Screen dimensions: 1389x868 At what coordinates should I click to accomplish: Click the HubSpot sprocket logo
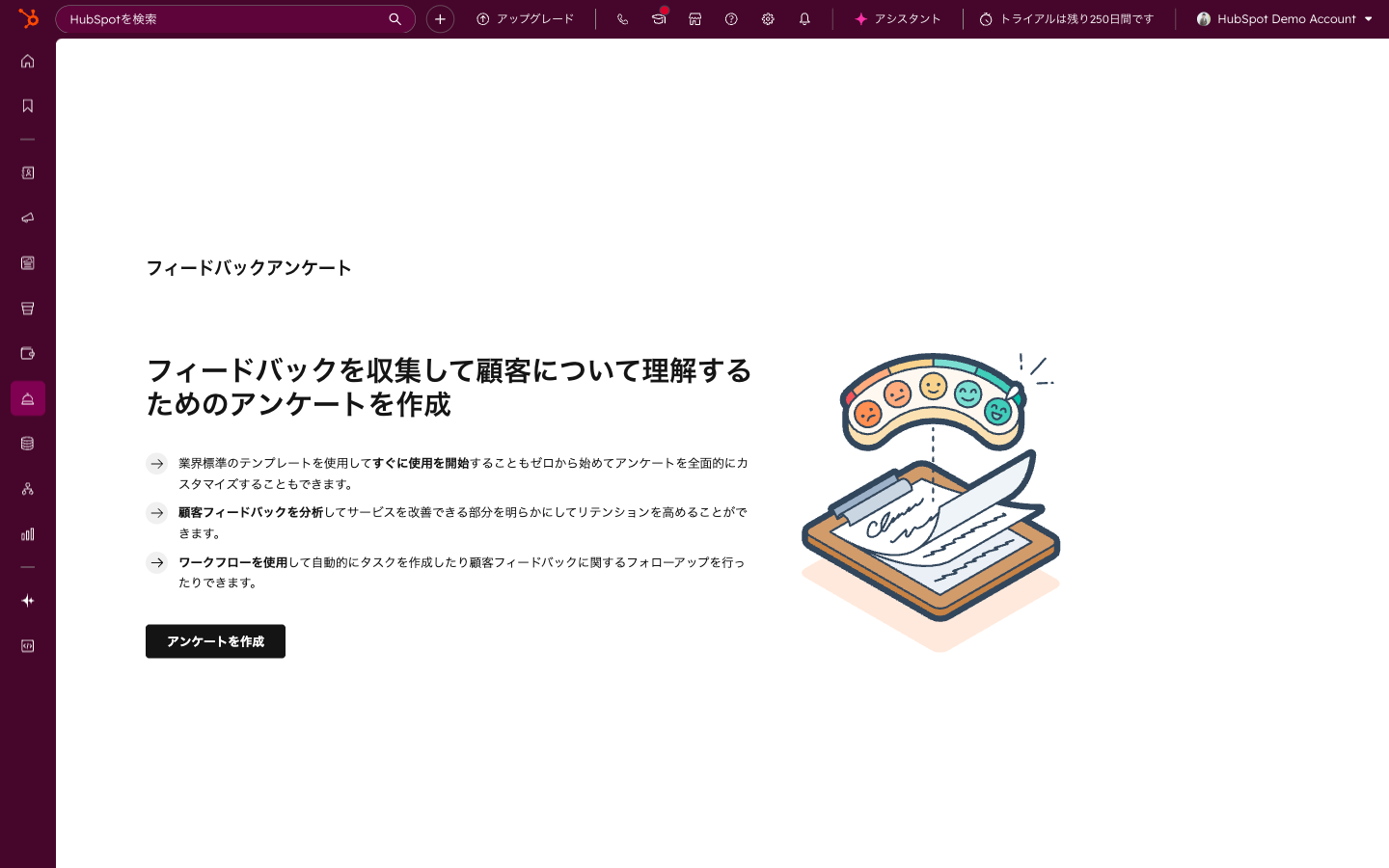pos(28,18)
